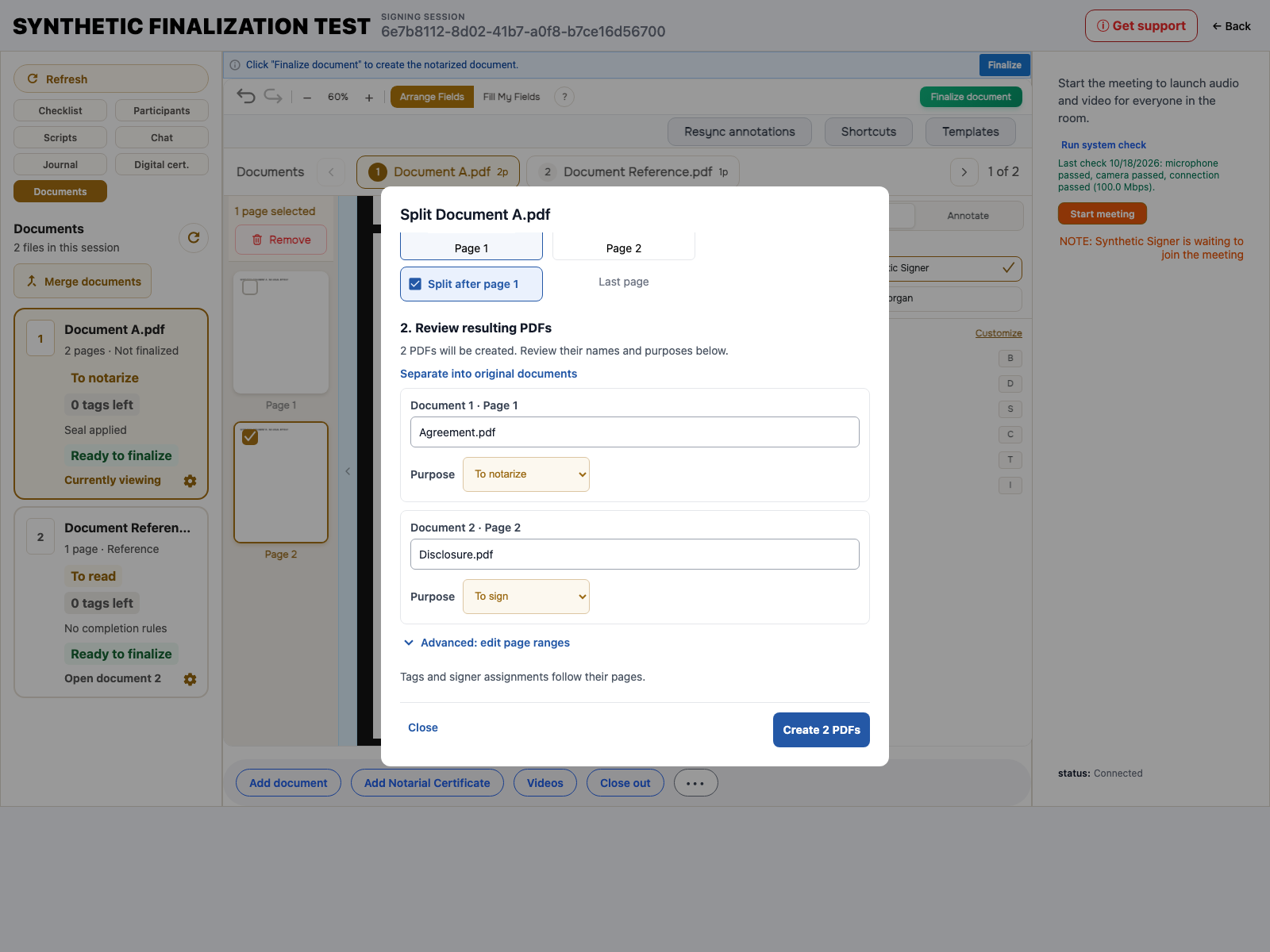
Task: Switch to Document Reference.pdf tab
Action: point(633,171)
